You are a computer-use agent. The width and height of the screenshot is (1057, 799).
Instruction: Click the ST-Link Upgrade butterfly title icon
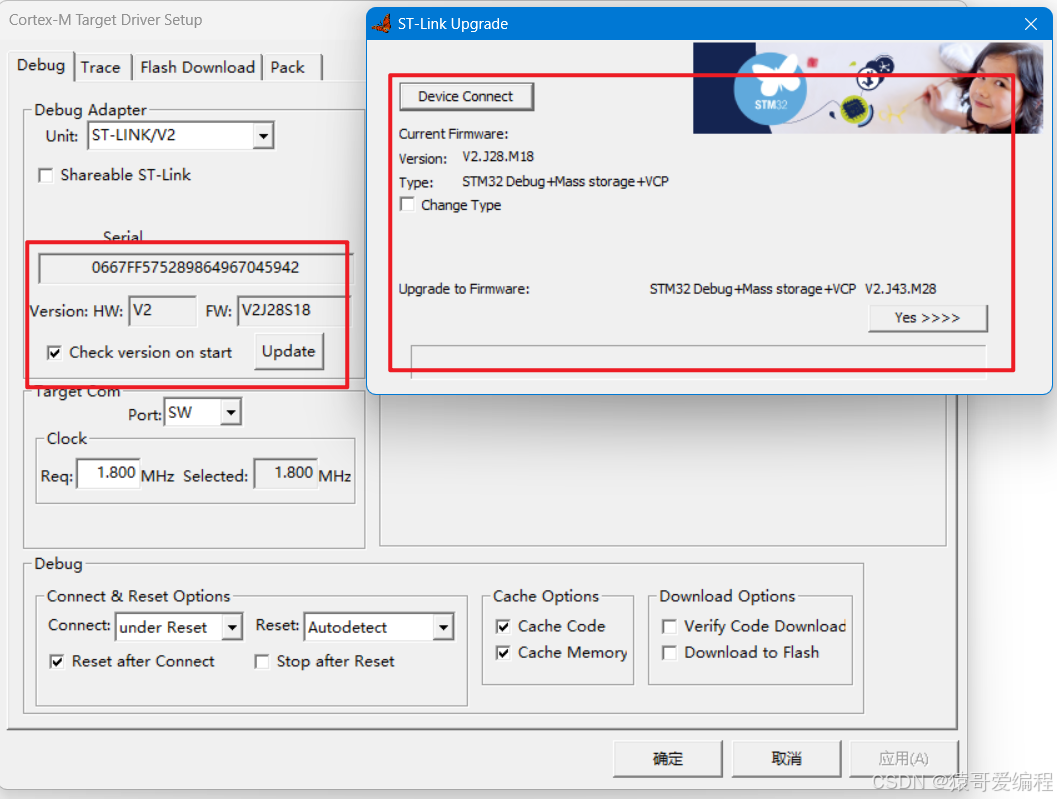(382, 24)
